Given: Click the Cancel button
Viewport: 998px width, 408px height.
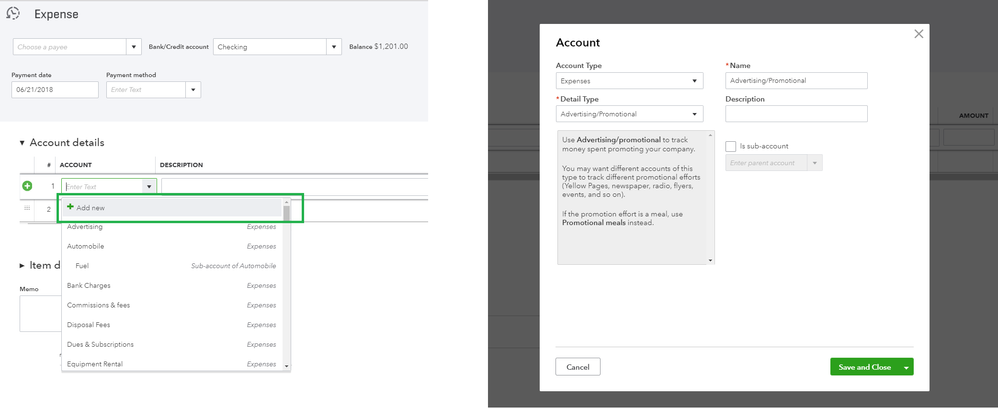Looking at the screenshot, I should coord(578,367).
